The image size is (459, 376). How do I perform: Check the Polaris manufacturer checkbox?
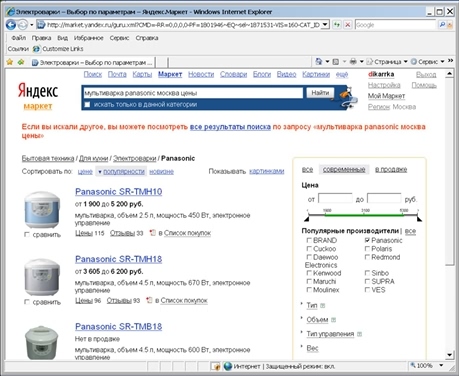tap(367, 249)
